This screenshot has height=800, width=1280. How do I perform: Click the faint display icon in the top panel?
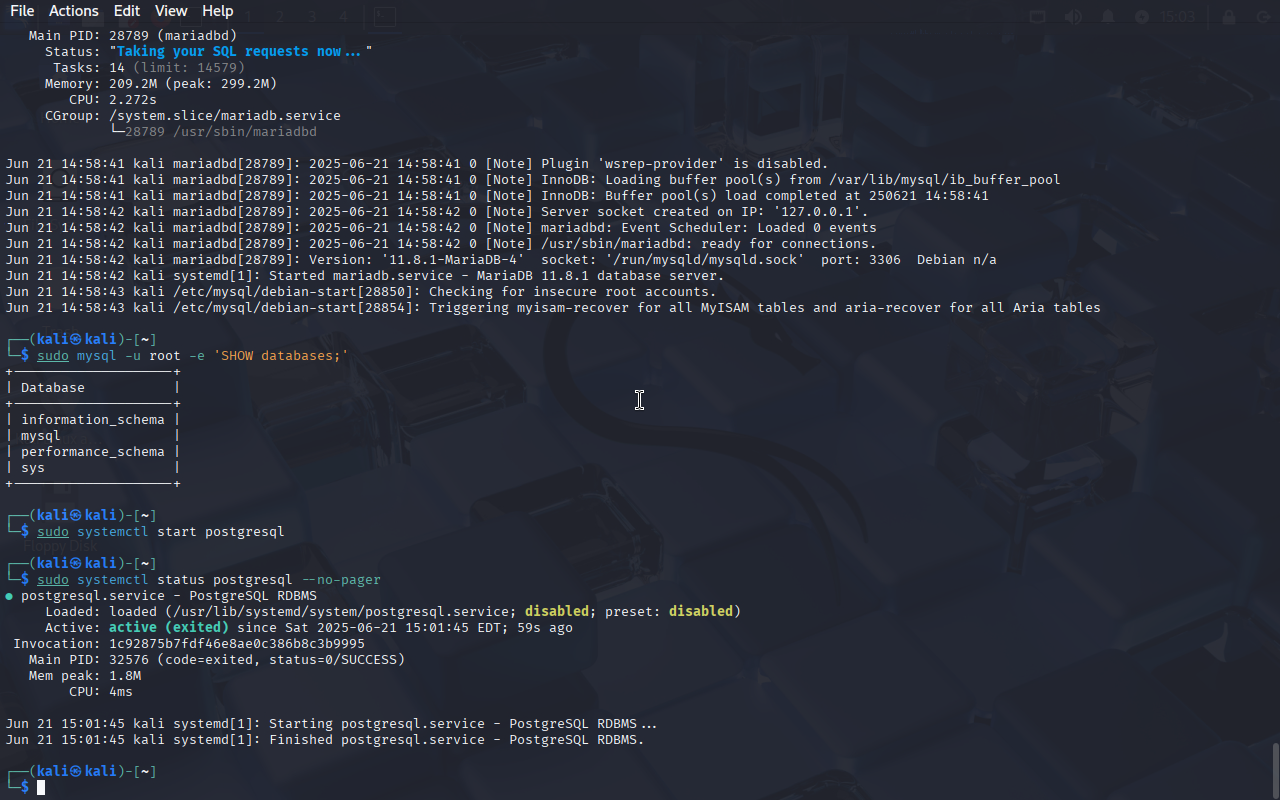[x=1038, y=17]
